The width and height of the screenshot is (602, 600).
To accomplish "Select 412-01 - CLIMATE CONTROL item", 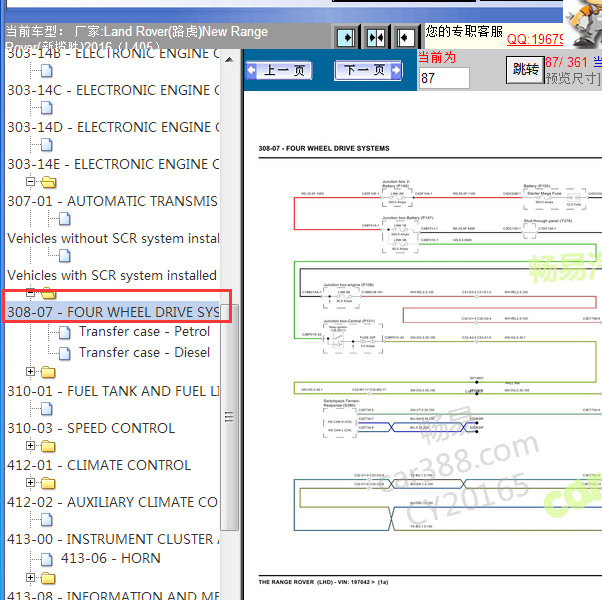I will click(x=99, y=465).
